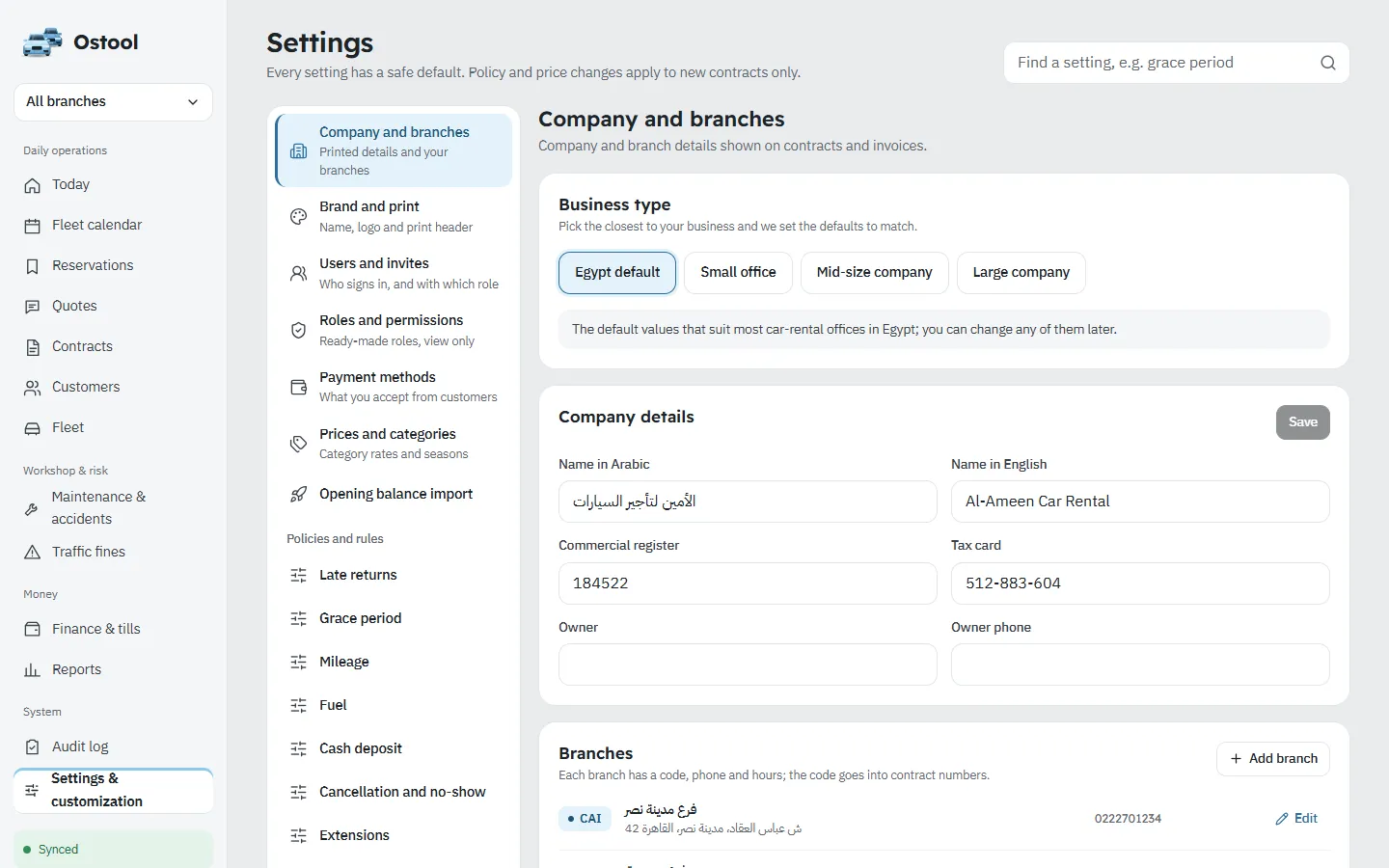Click the Maintenance wrench icon
Screen dimensions: 1389x868
[x=32, y=508]
